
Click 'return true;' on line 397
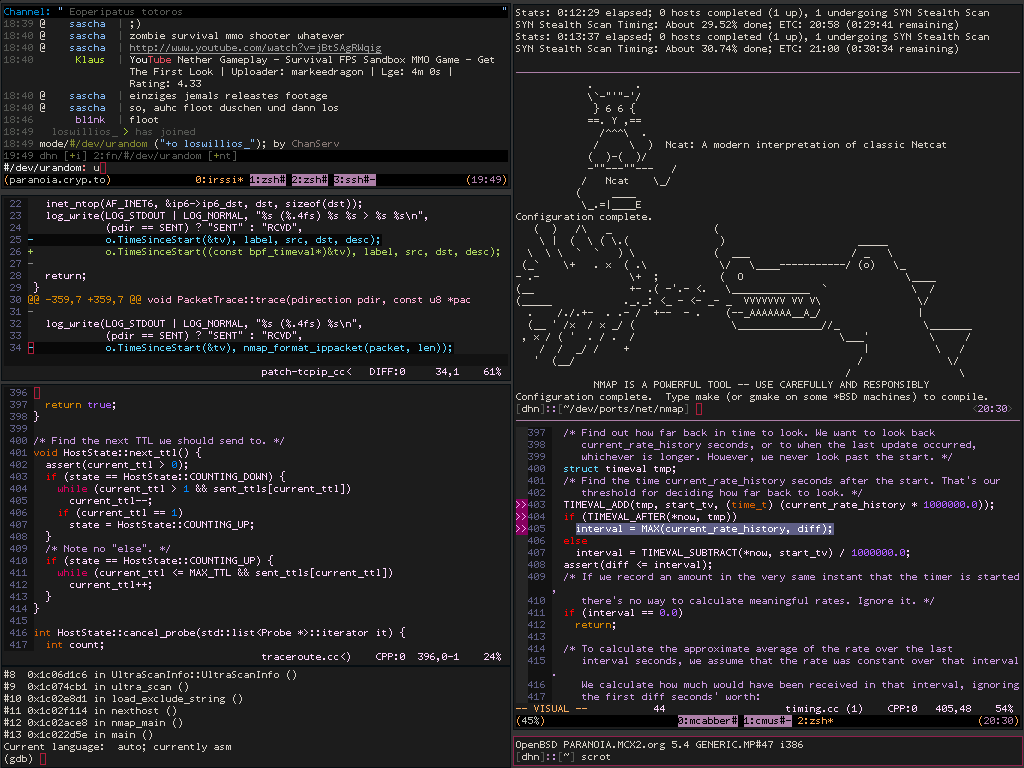80,405
